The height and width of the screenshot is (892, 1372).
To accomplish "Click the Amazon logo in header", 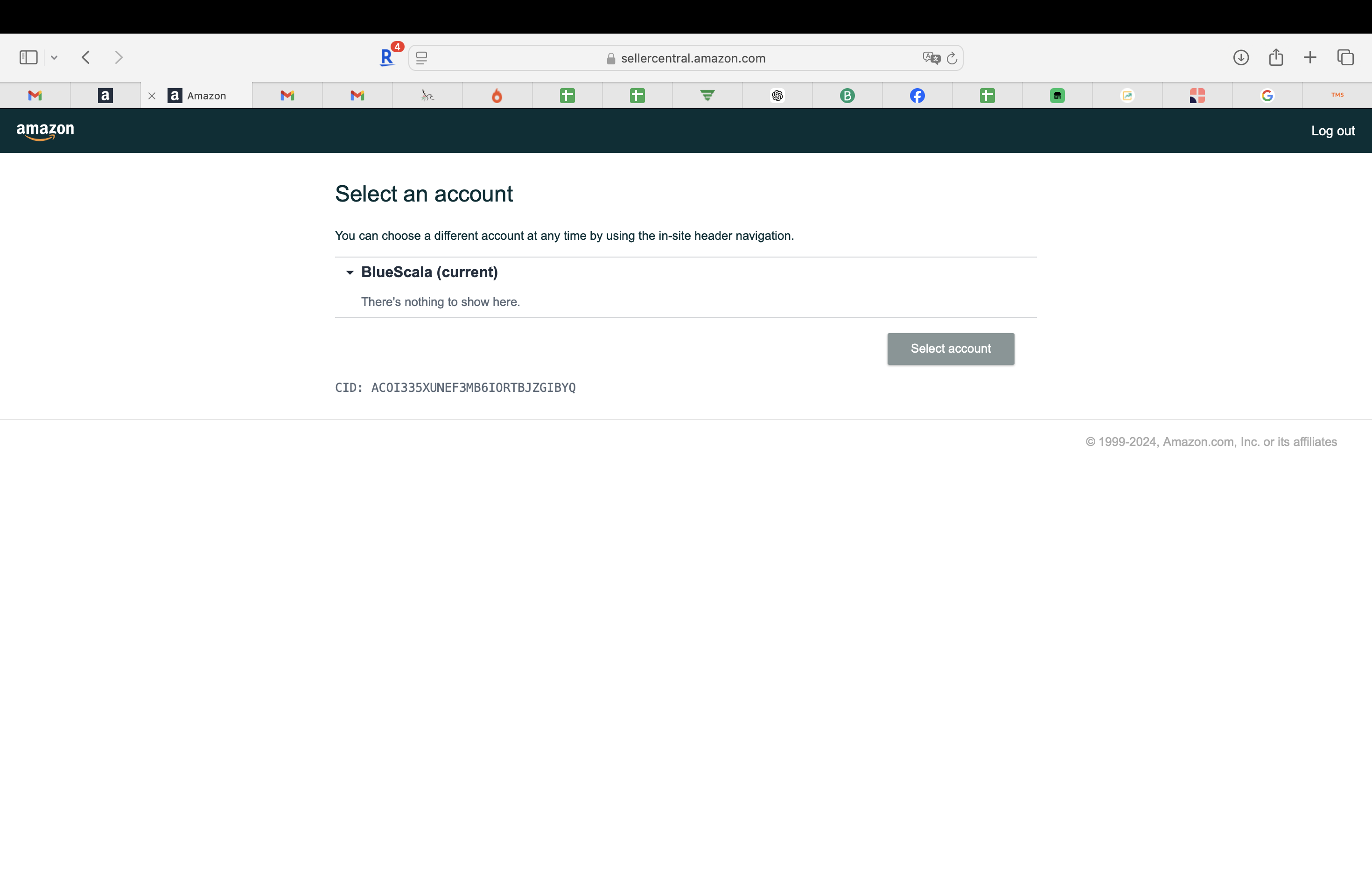I will click(45, 131).
